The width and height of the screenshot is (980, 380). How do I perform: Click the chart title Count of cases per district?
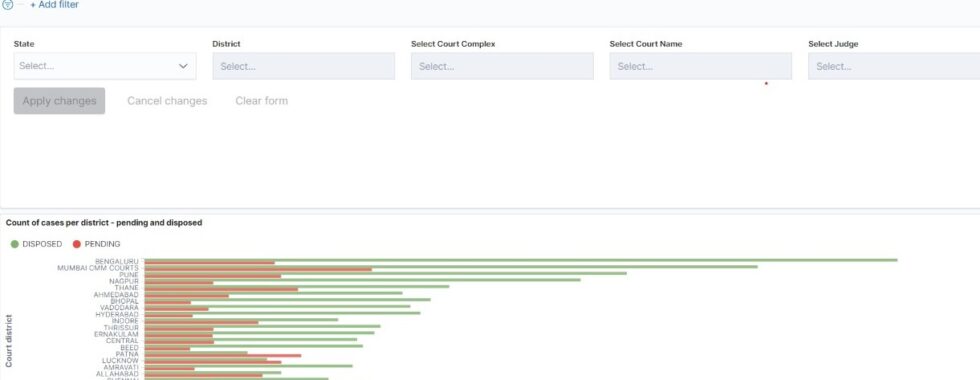tap(104, 222)
